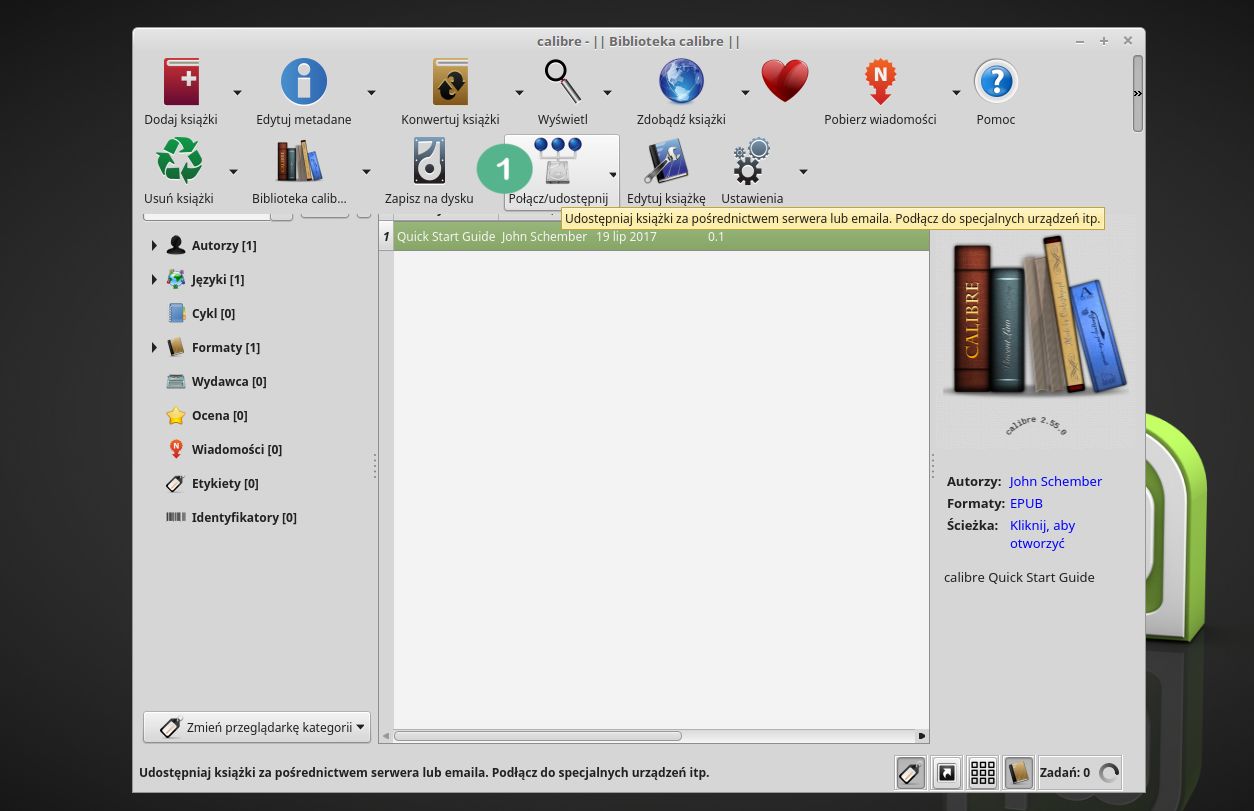Click the calibre Quick Start Guide description text

(1019, 577)
